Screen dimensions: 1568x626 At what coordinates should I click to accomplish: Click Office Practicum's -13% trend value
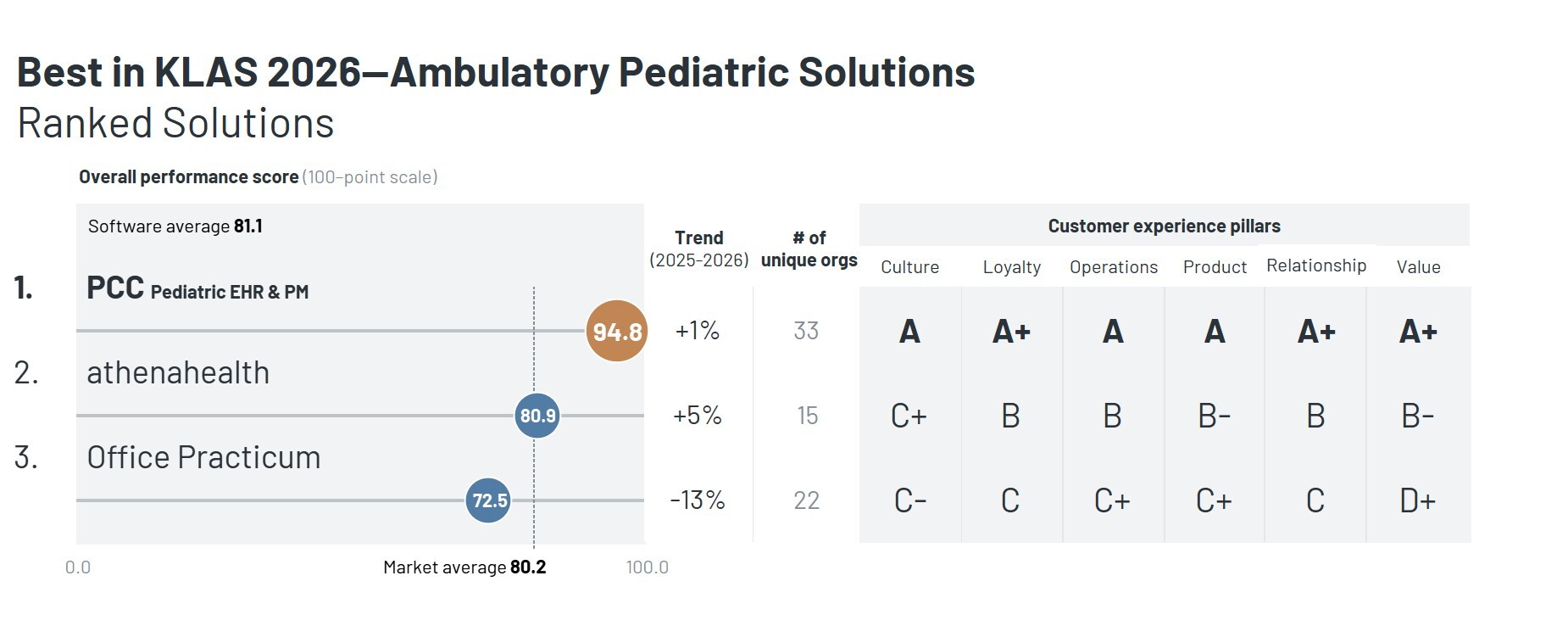point(698,500)
